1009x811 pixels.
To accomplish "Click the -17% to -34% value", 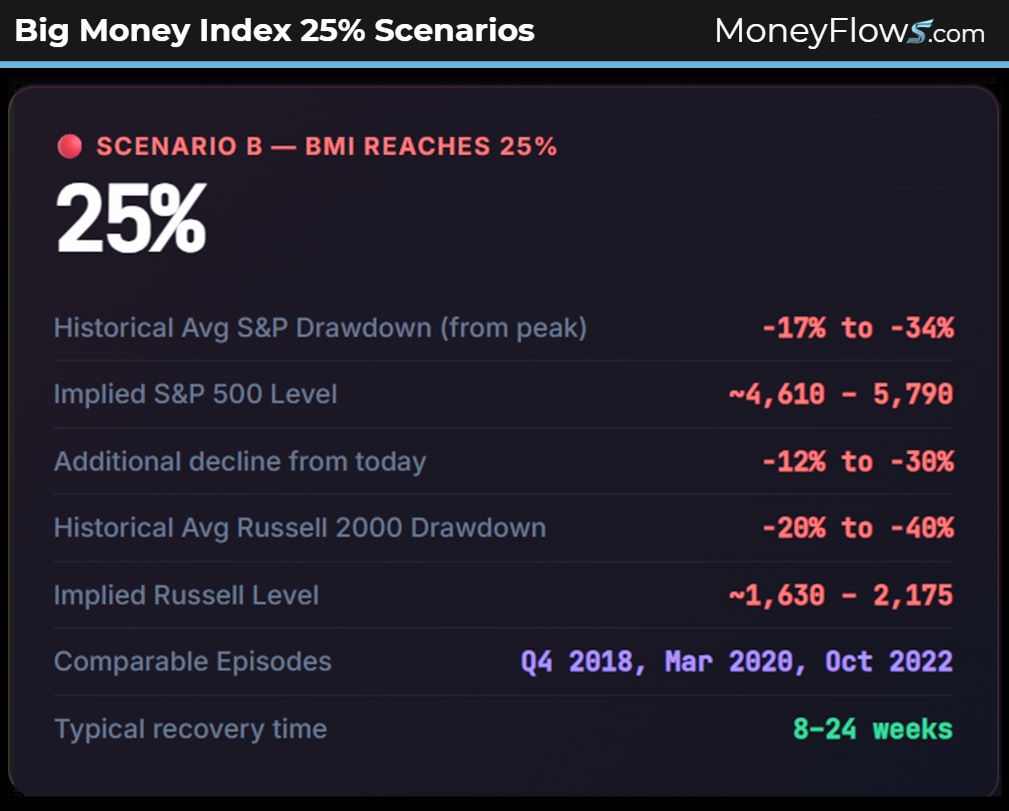I will (857, 327).
